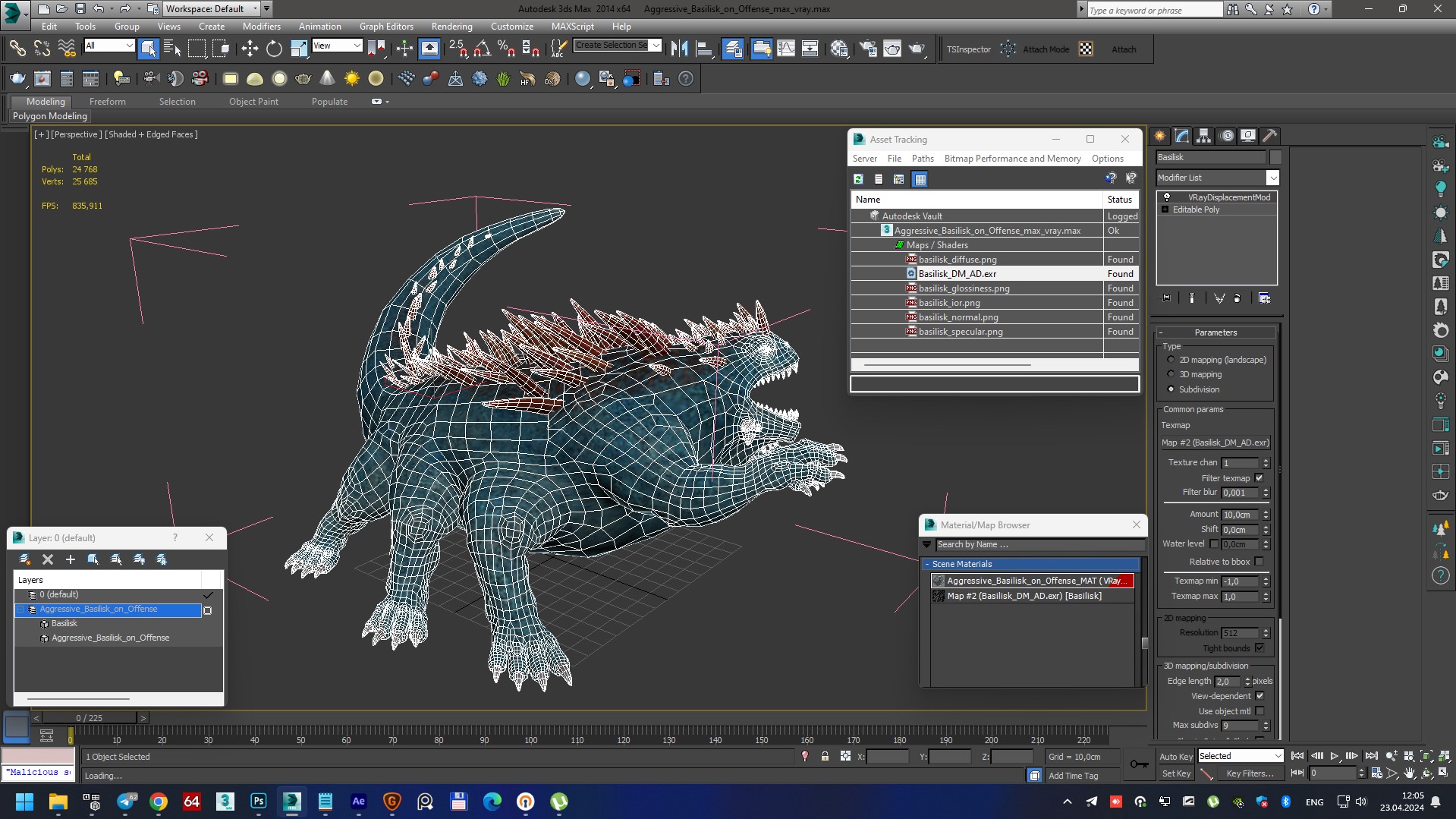Image resolution: width=1456 pixels, height=819 pixels.
Task: Collapse Scene Materials group
Action: point(927,564)
